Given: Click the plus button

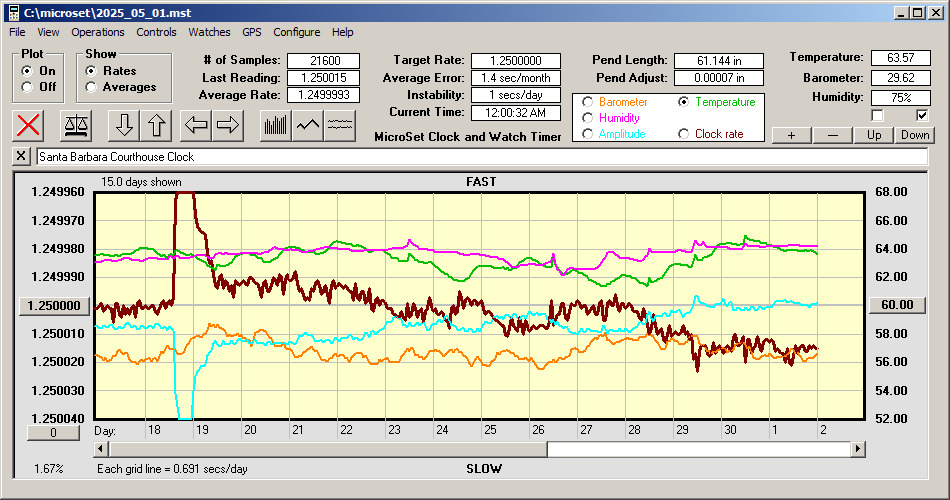Looking at the screenshot, I should (791, 135).
